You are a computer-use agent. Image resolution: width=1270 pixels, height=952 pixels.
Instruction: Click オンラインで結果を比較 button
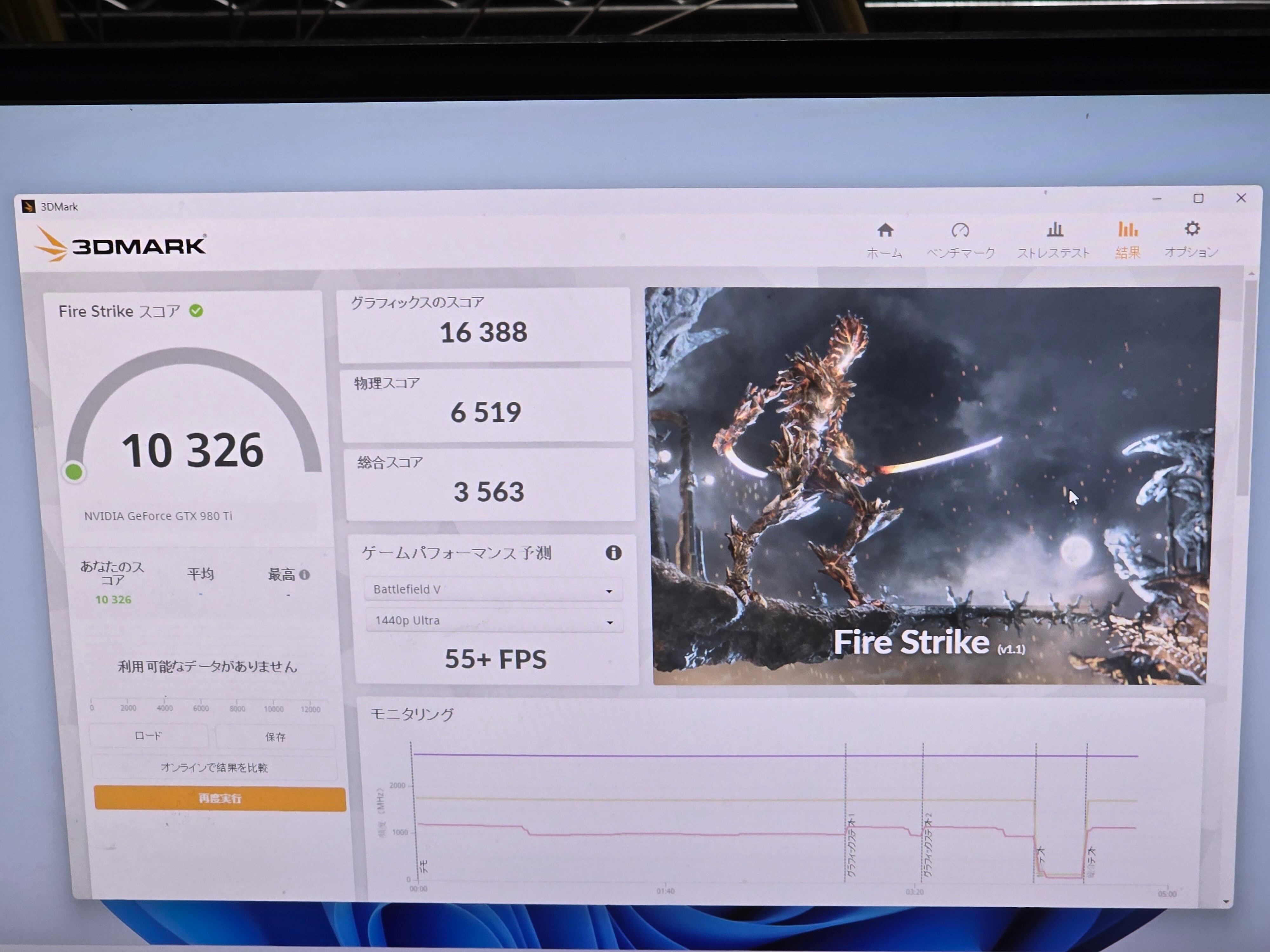point(214,768)
